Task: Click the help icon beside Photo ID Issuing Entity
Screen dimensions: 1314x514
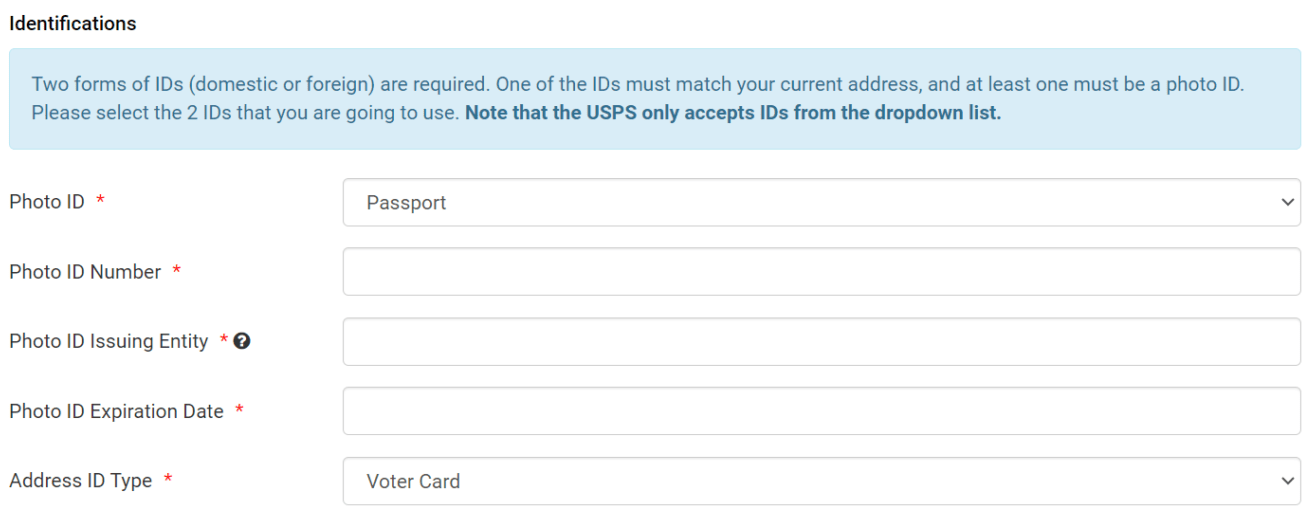Action: tap(242, 342)
